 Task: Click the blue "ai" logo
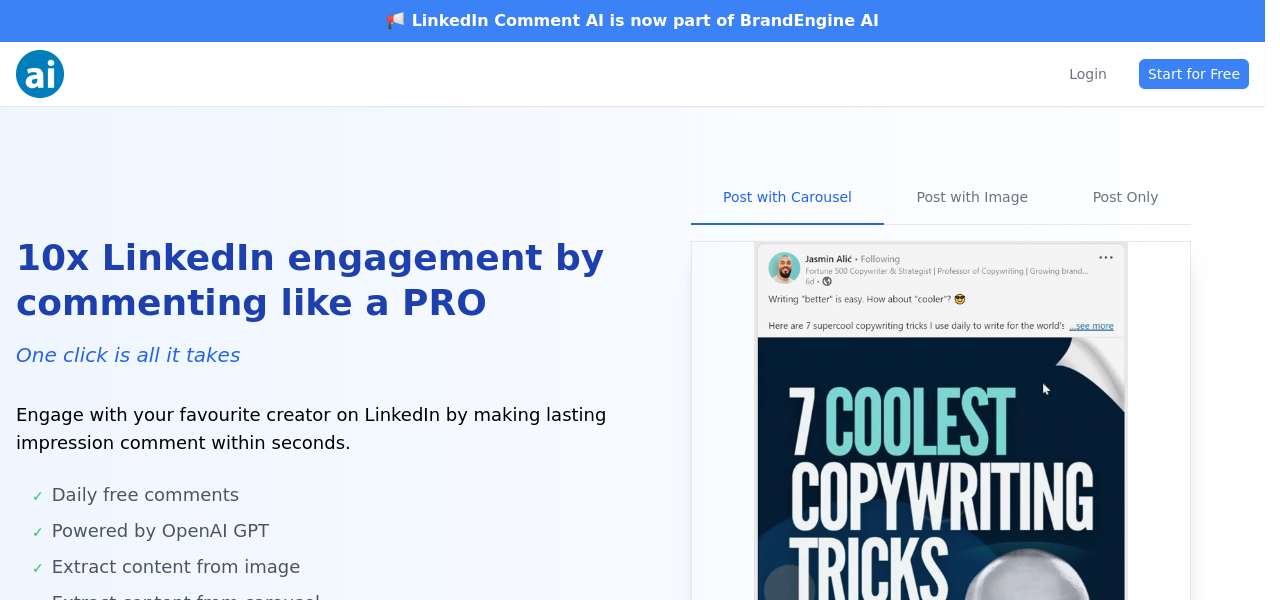[40, 74]
